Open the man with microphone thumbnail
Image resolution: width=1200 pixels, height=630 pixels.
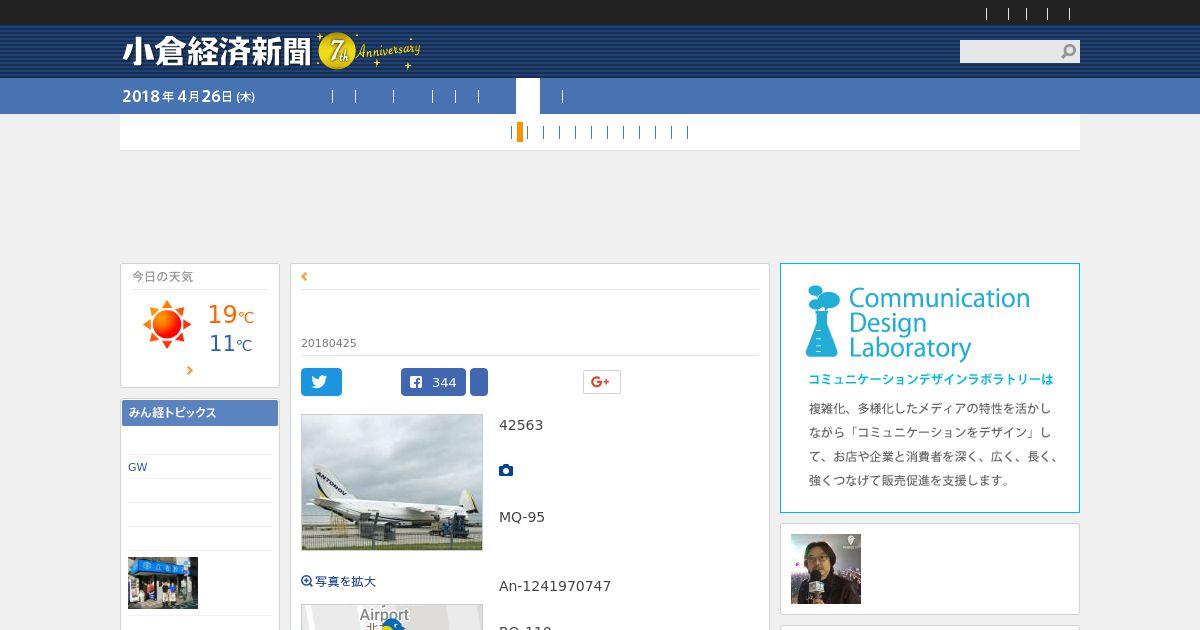(x=826, y=569)
